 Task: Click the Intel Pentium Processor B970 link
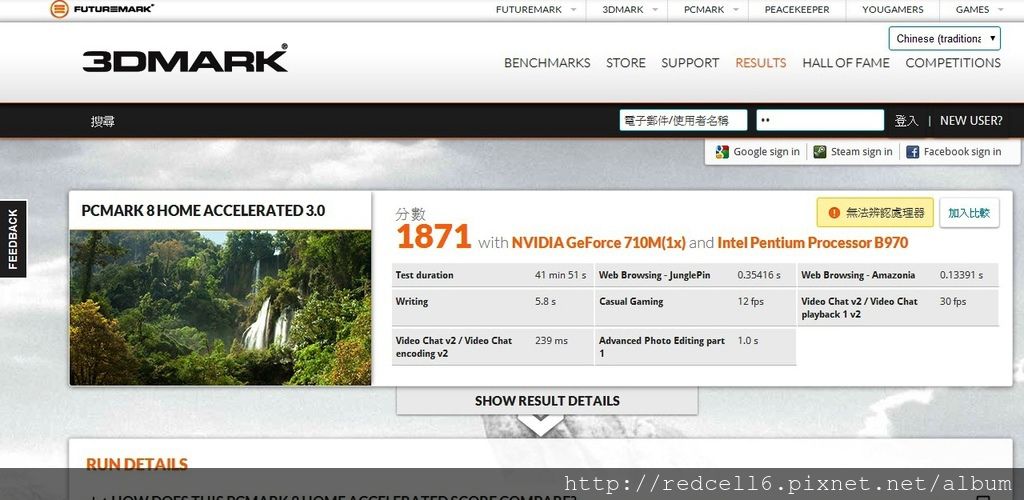812,243
